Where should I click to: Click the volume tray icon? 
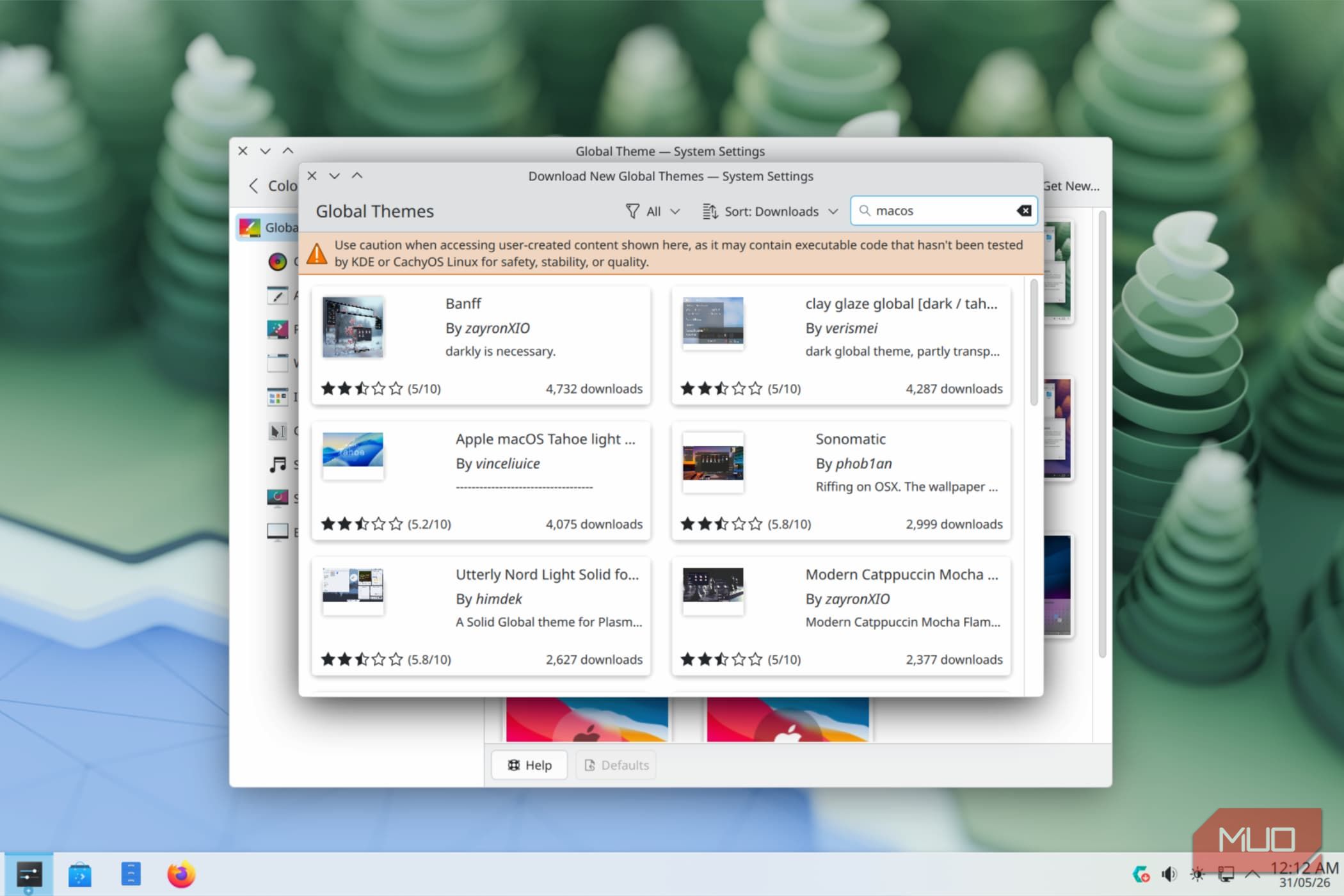coord(1169,874)
